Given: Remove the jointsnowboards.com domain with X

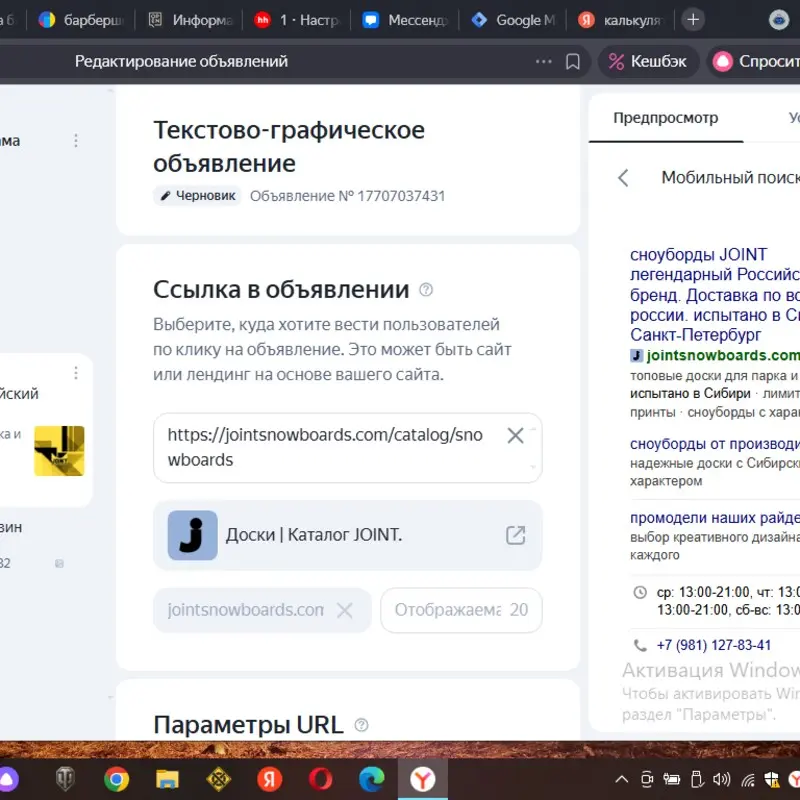Looking at the screenshot, I should (345, 610).
